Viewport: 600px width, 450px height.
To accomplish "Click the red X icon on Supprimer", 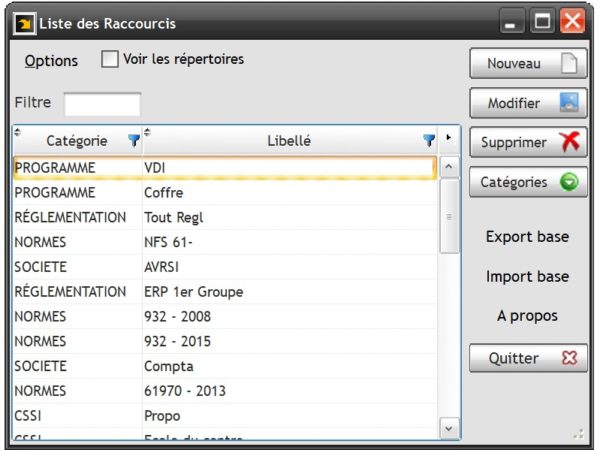I will tap(570, 142).
